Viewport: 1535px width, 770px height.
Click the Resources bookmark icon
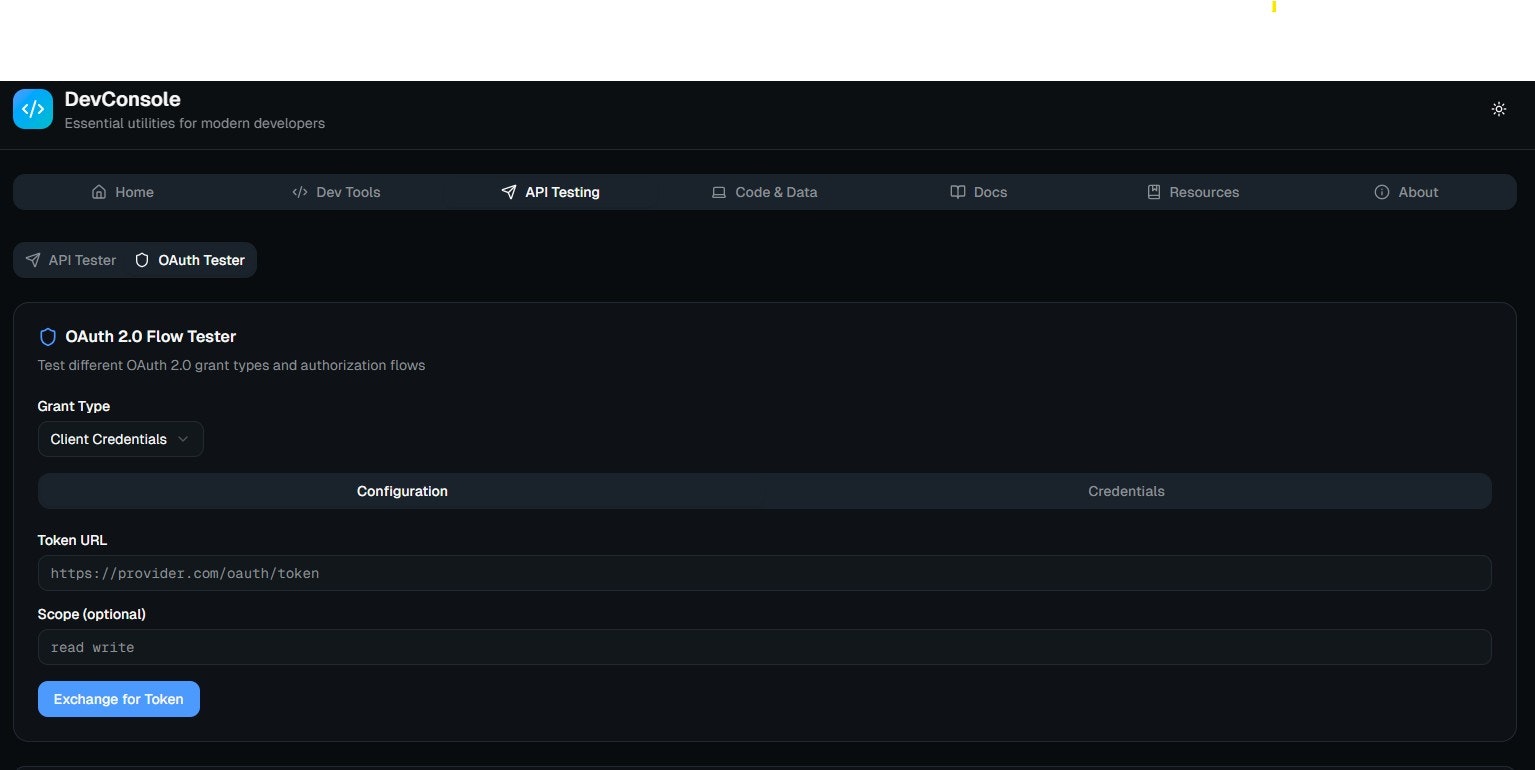(1154, 191)
